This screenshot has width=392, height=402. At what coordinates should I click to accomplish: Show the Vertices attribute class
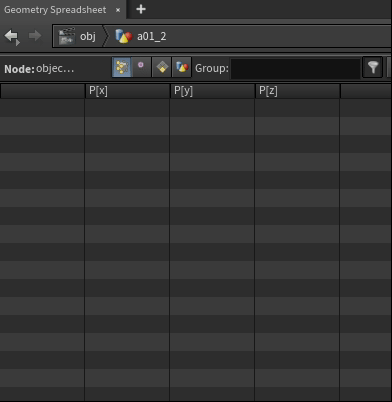(141, 67)
